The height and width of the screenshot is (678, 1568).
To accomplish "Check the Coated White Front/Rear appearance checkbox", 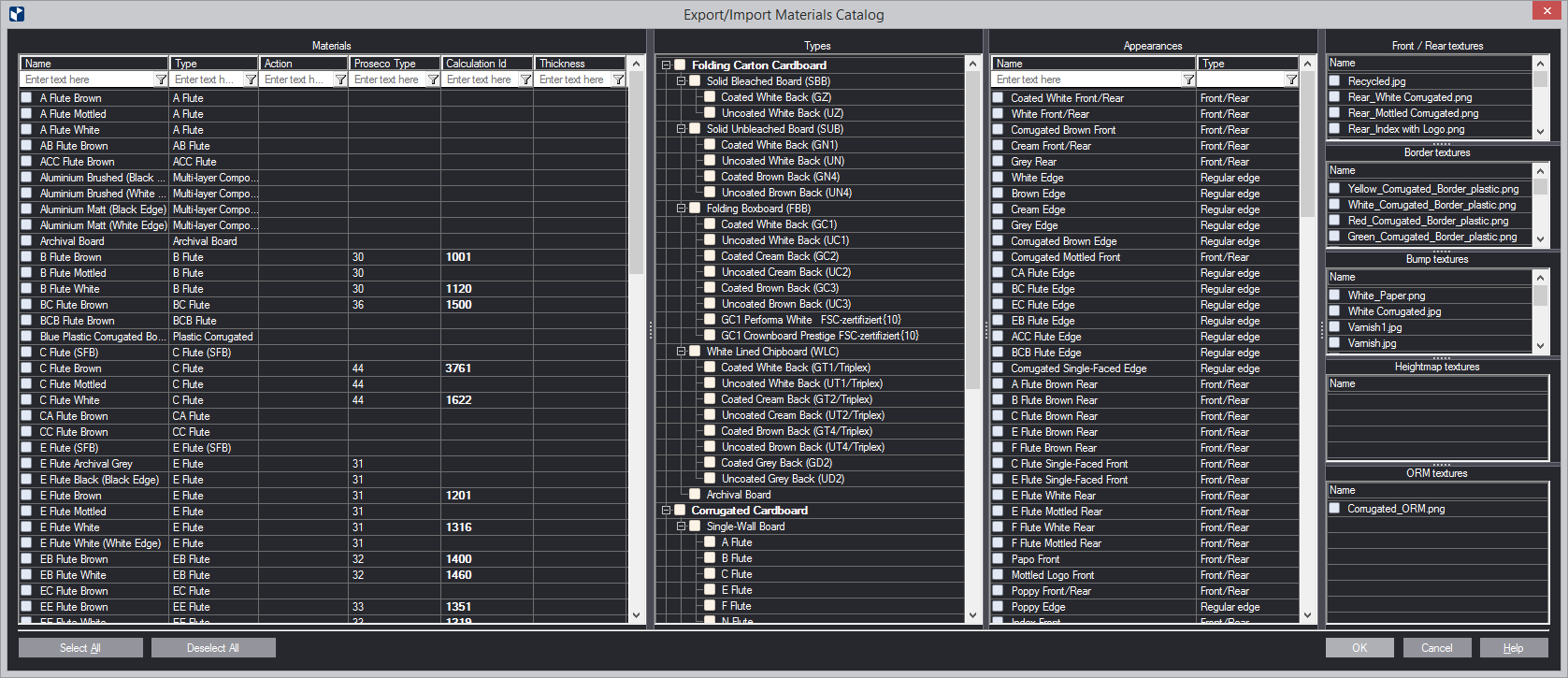I will point(998,97).
